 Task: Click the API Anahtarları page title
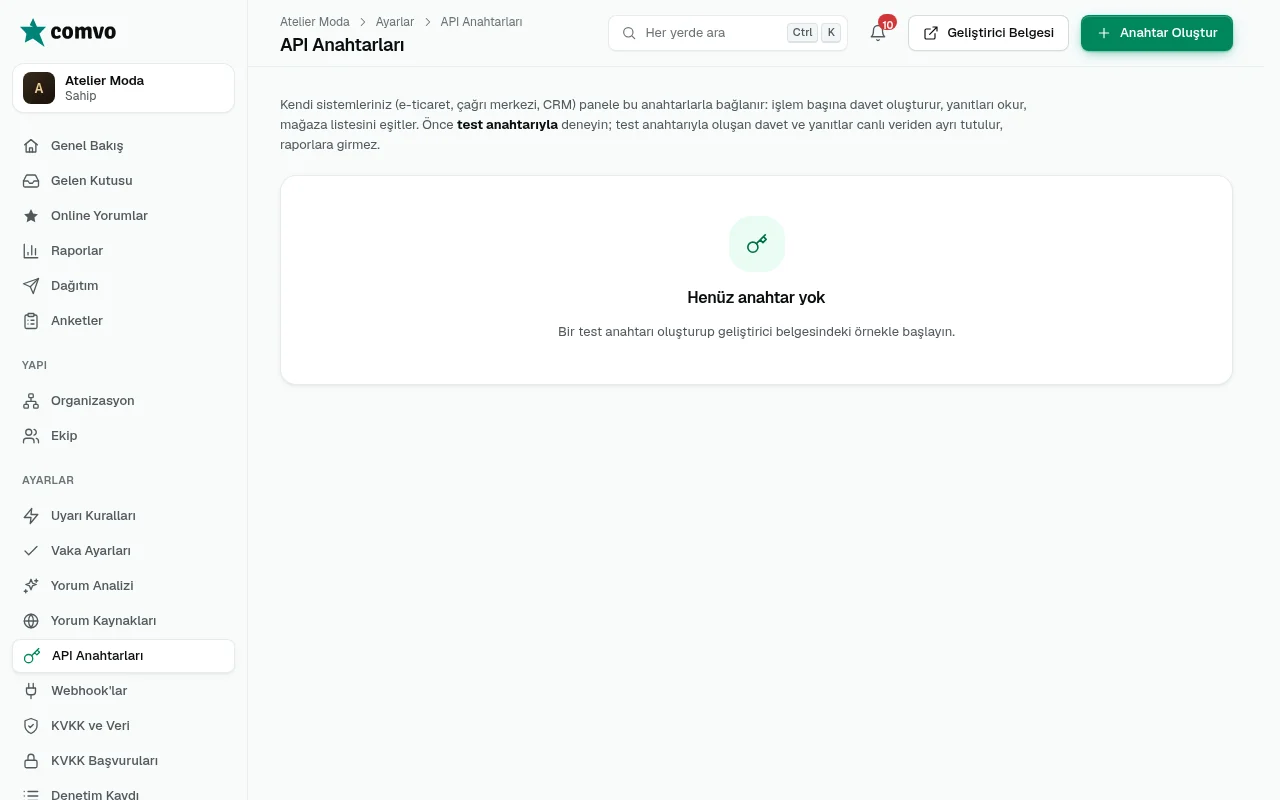[342, 45]
